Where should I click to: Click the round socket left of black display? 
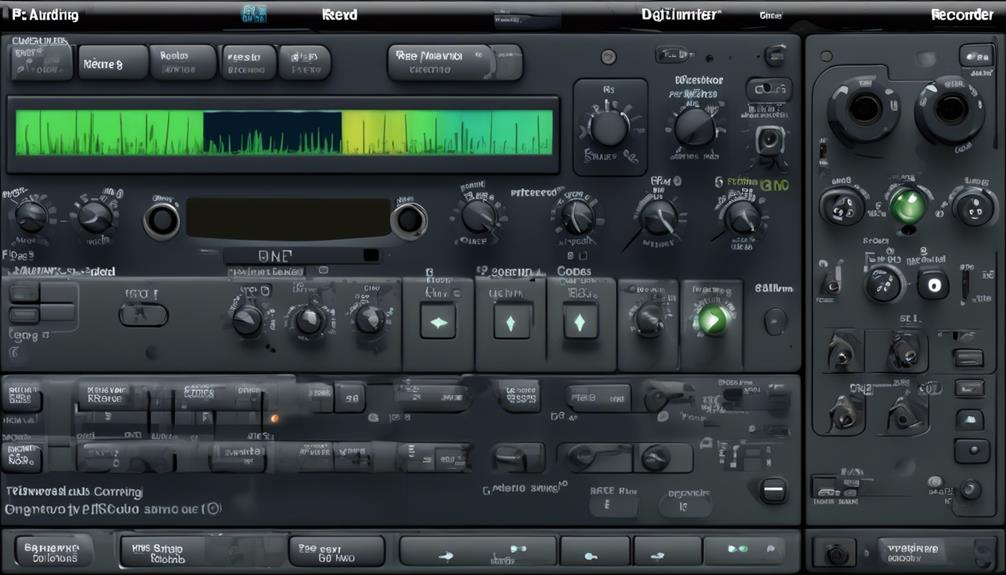[x=162, y=220]
